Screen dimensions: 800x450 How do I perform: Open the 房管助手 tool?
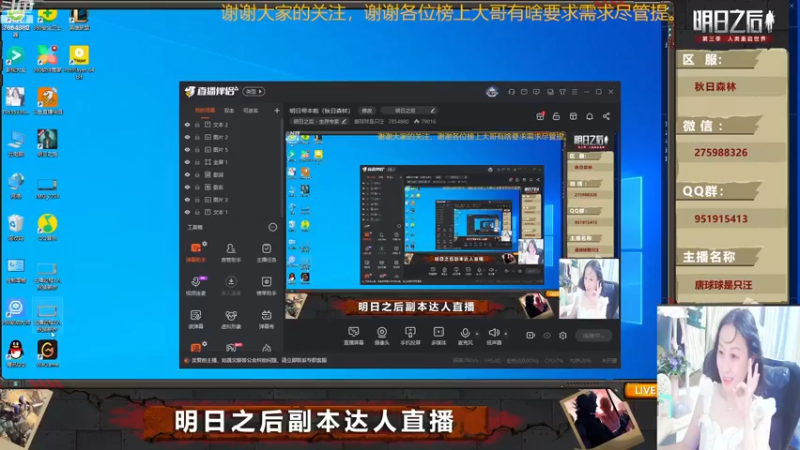(x=231, y=252)
